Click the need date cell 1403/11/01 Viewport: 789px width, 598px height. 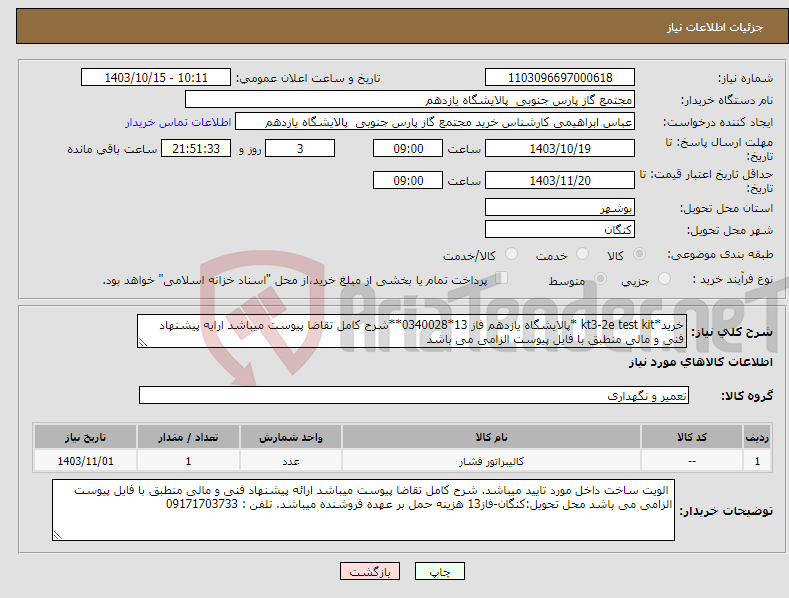point(86,461)
